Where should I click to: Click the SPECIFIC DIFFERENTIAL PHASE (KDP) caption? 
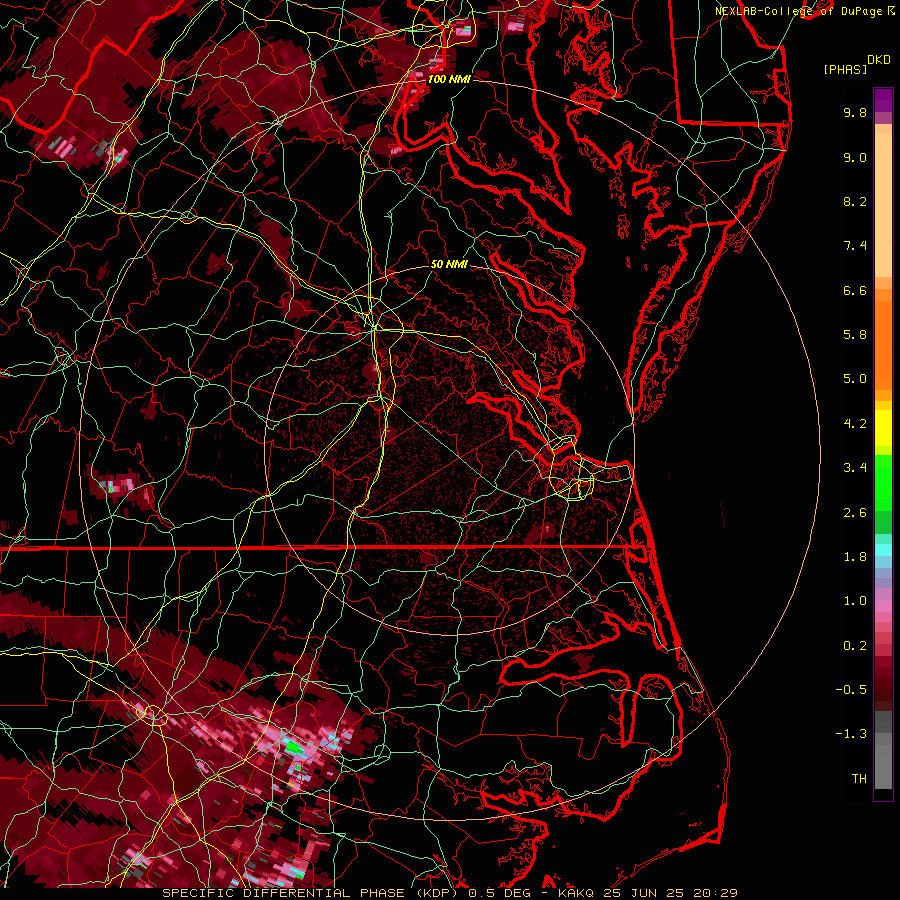pos(312,893)
